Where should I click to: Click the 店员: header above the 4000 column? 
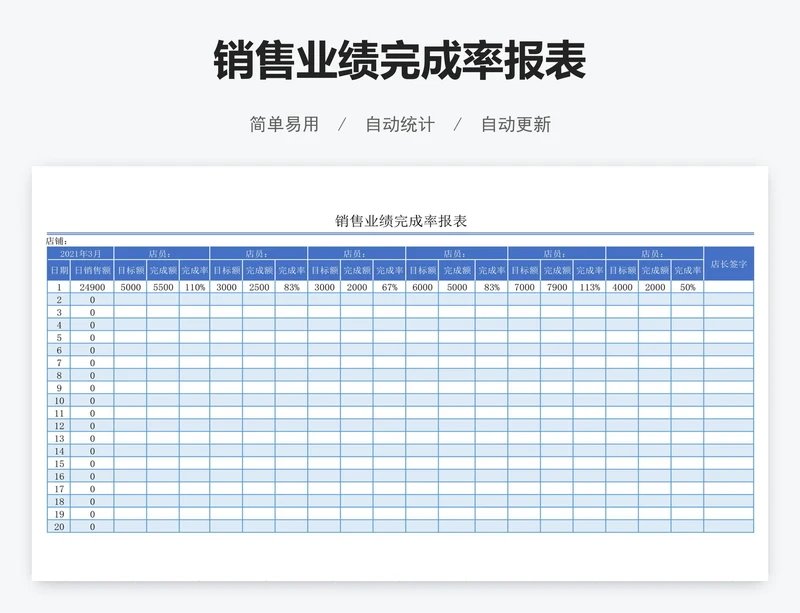click(x=655, y=253)
